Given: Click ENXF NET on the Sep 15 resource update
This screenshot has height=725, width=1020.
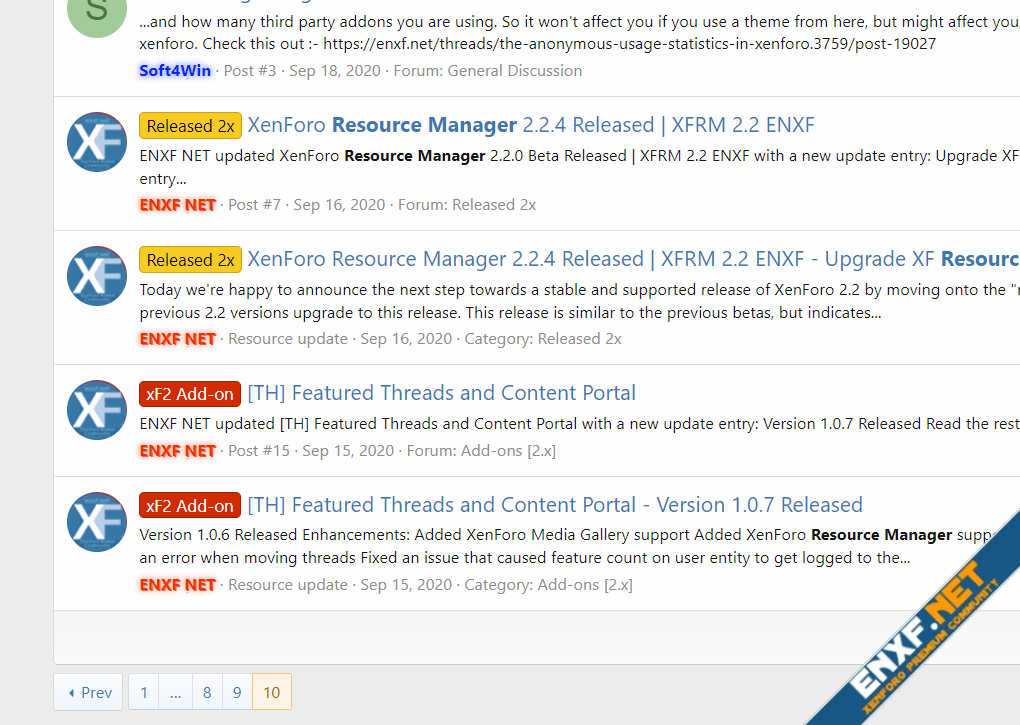Looking at the screenshot, I should (x=178, y=585).
